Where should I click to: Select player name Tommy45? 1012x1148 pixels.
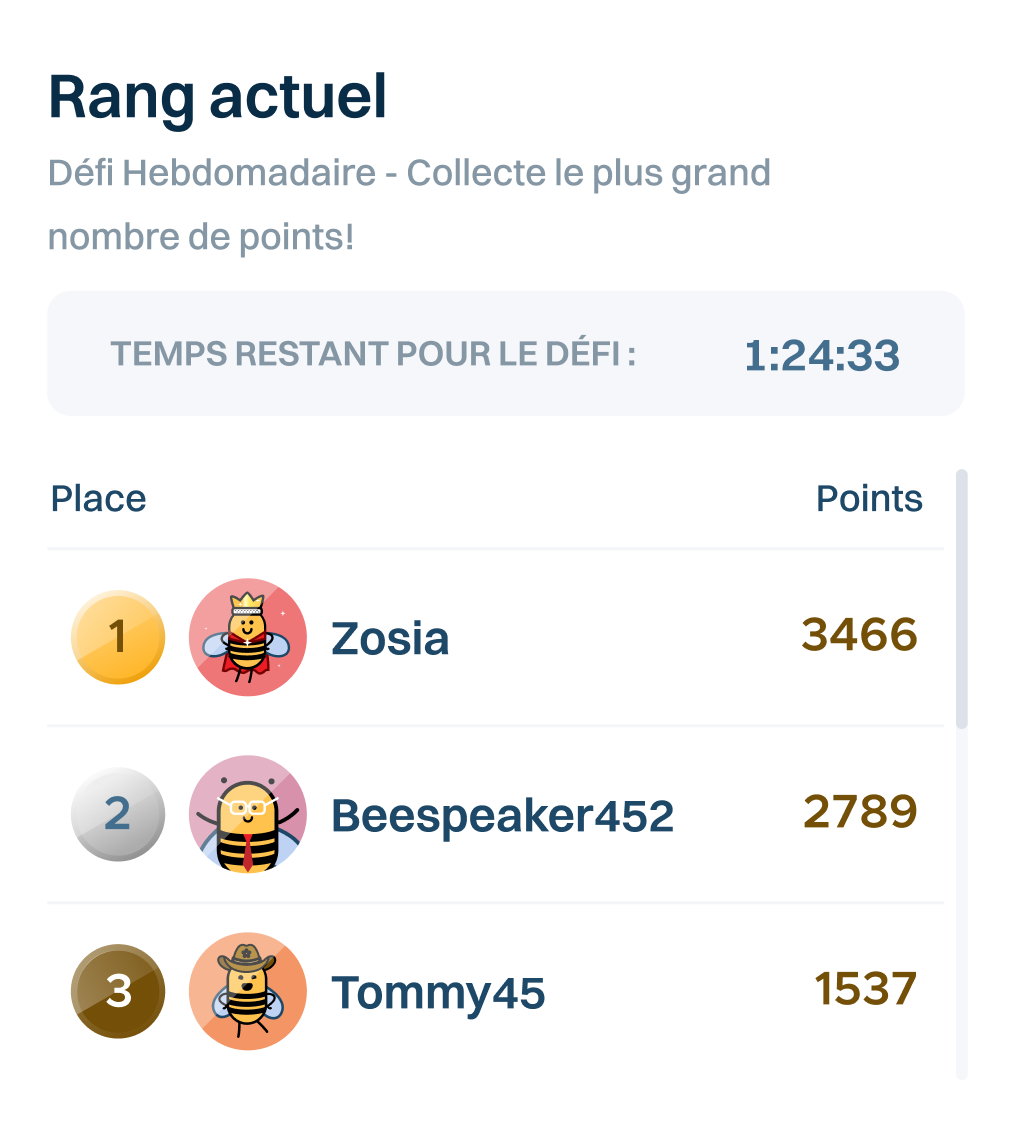pyautogui.click(x=438, y=993)
